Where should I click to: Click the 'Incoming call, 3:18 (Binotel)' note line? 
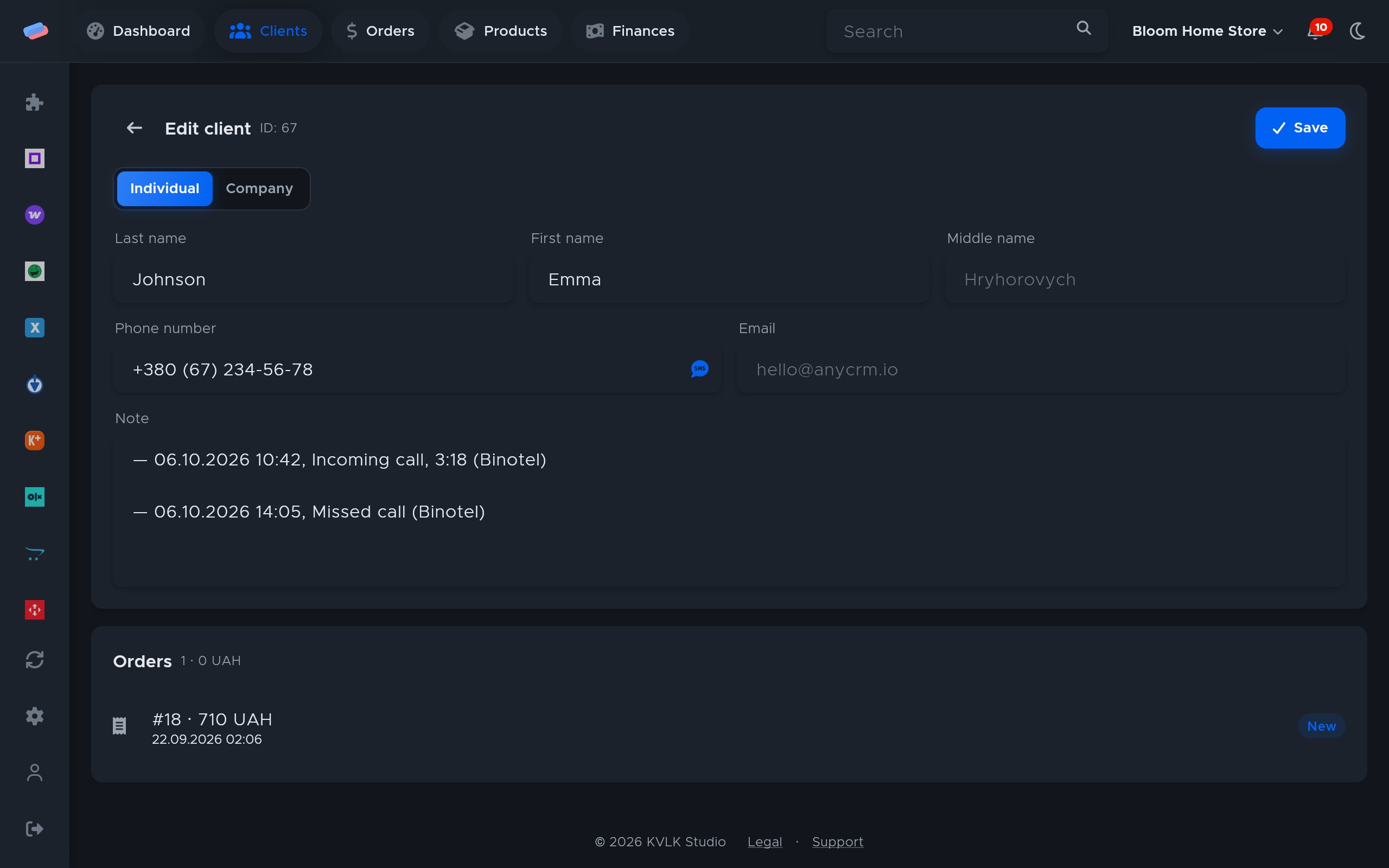click(x=429, y=460)
